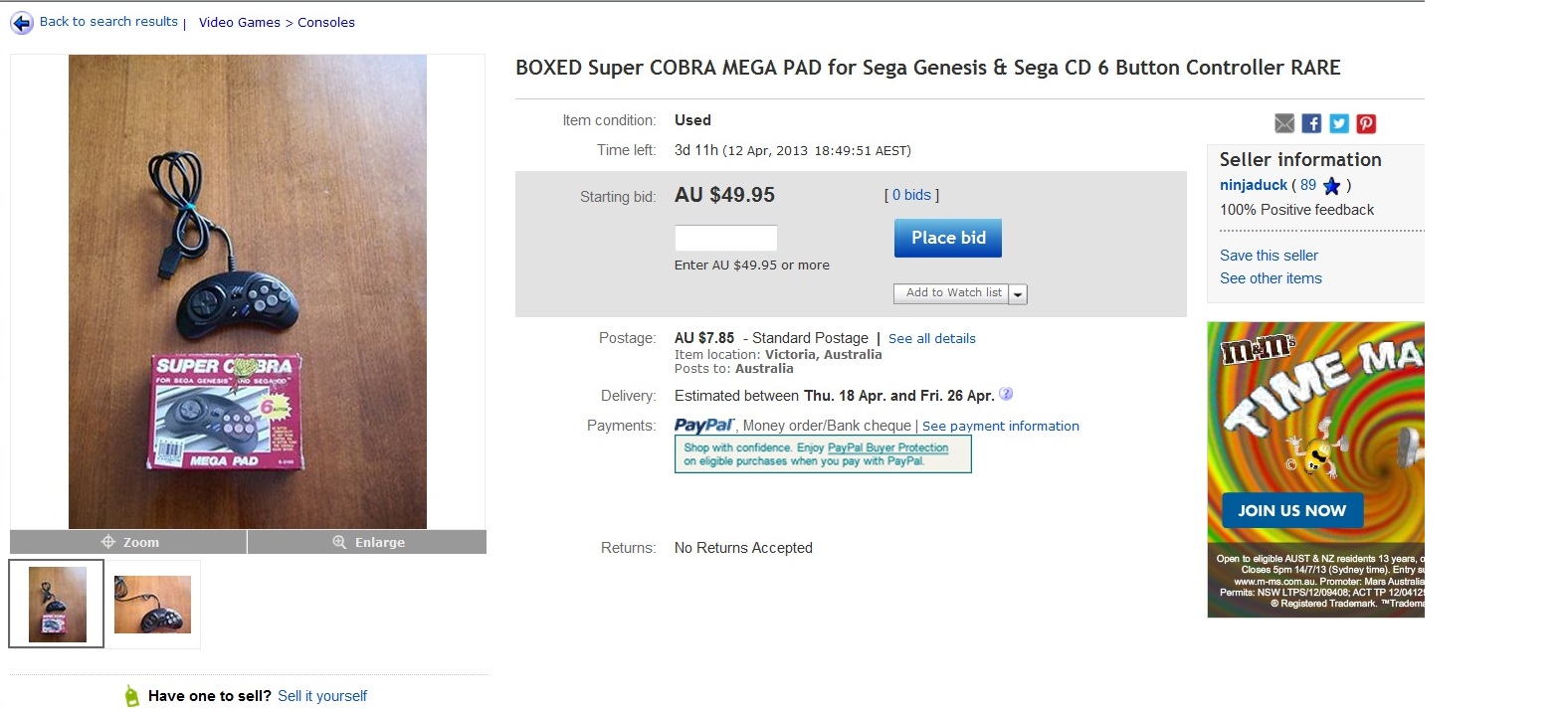Click seller's blue feedback star icon

pyautogui.click(x=1332, y=185)
